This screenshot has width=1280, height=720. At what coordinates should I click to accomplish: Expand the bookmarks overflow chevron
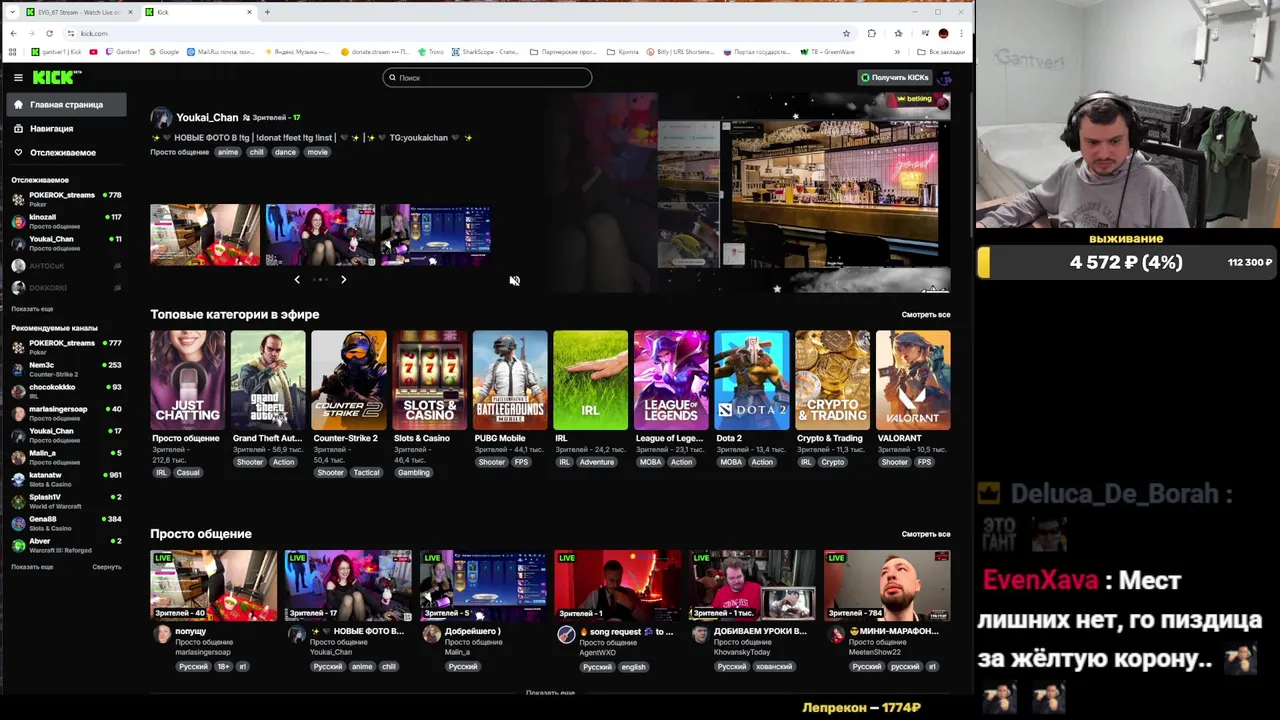[x=897, y=52]
